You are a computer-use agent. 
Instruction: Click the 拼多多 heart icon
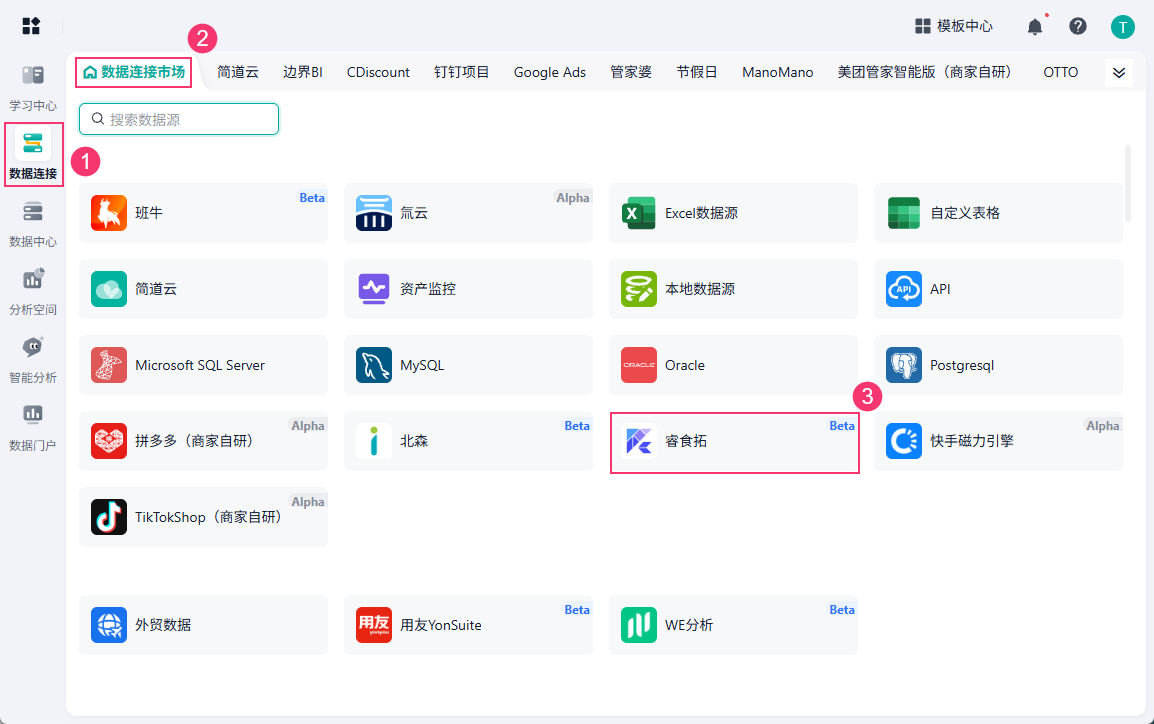tap(109, 441)
